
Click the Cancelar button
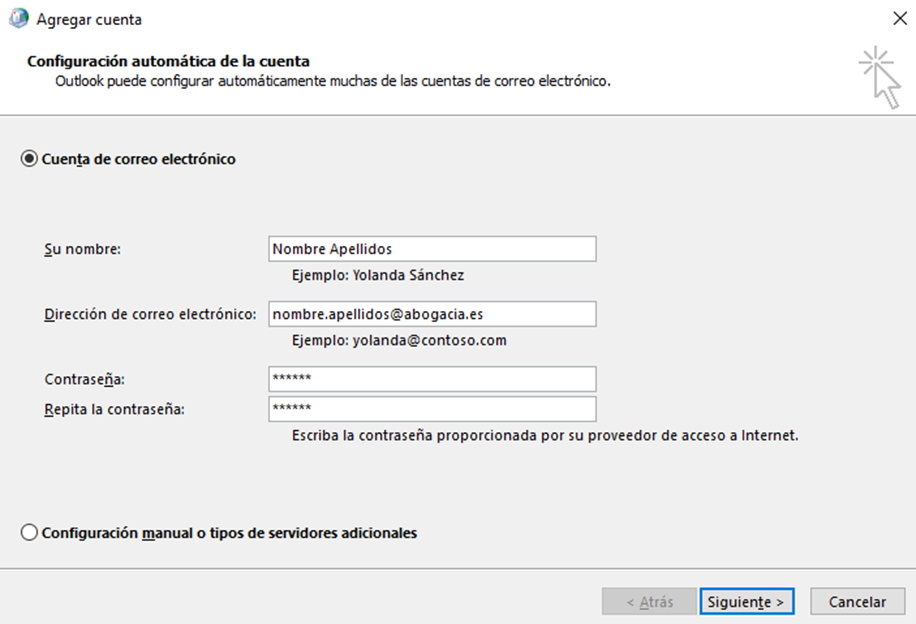coord(857,602)
